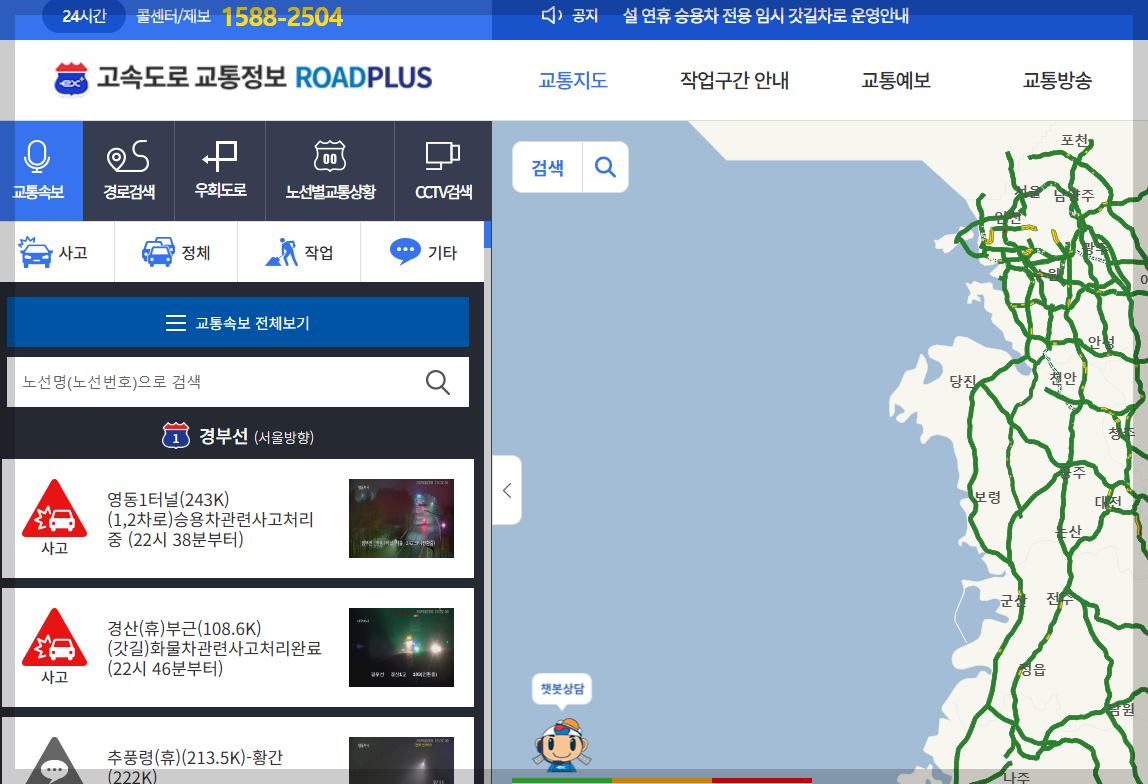Open the 노선별교통상황 tab
The image size is (1148, 784).
330,171
